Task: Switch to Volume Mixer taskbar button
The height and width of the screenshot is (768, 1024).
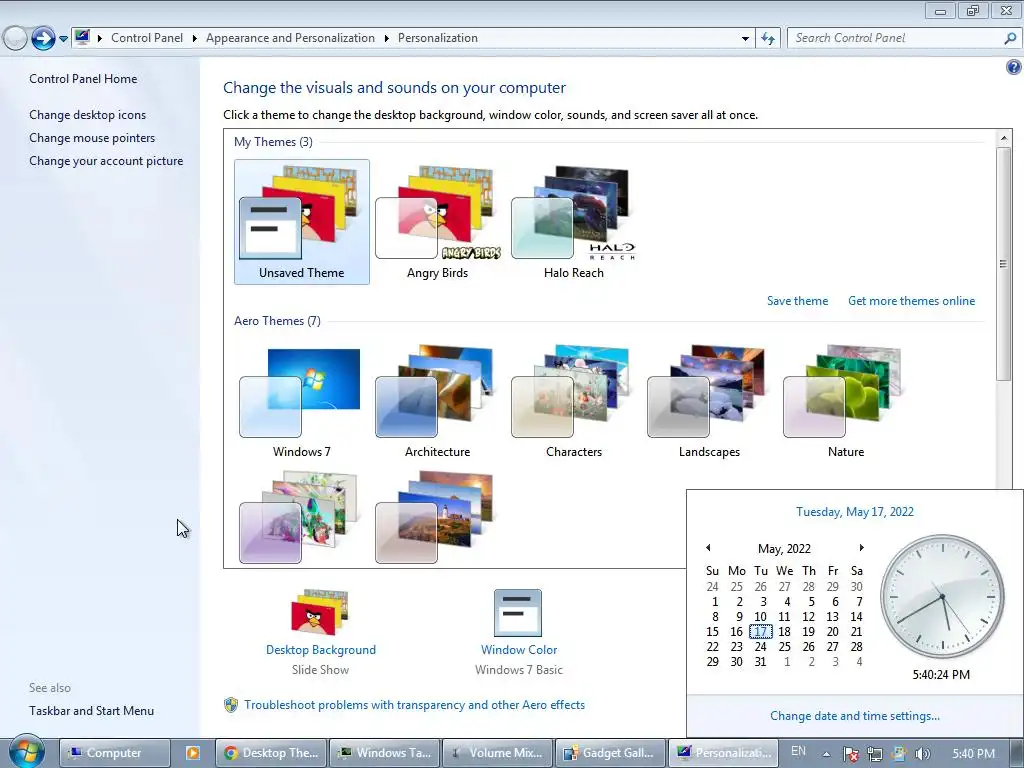Action: pos(498,753)
